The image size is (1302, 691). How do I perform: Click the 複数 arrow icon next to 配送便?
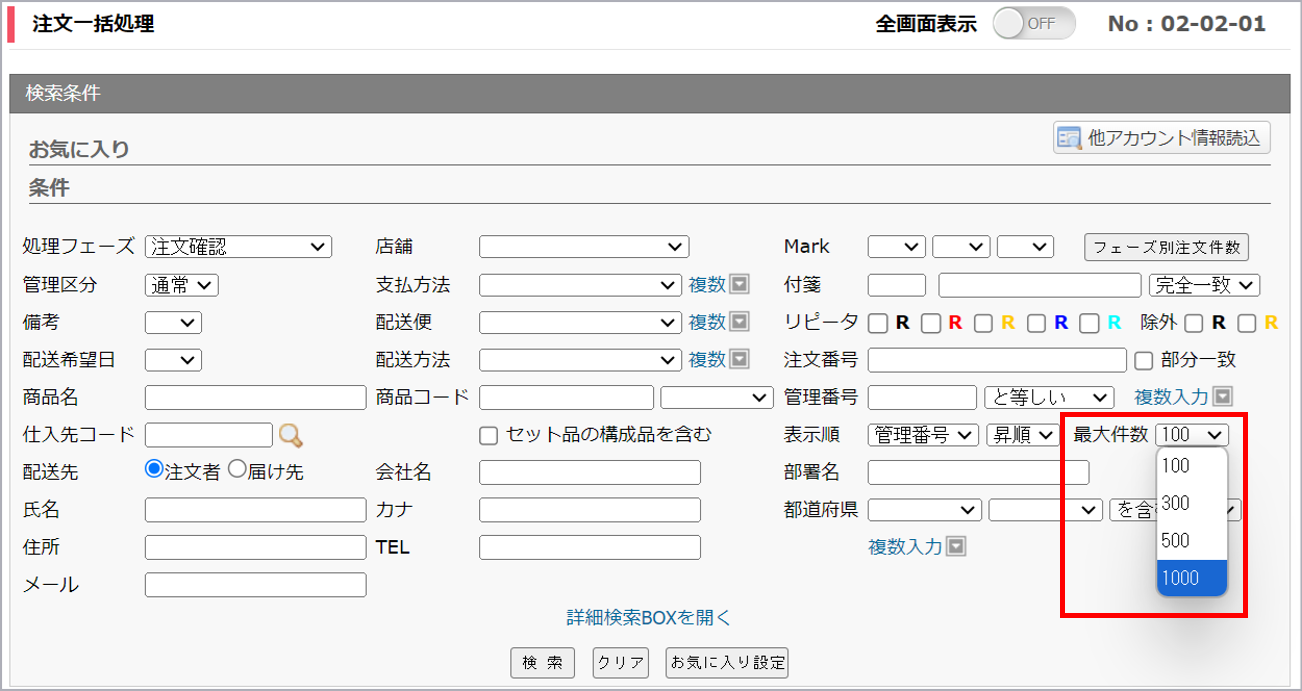pos(739,322)
